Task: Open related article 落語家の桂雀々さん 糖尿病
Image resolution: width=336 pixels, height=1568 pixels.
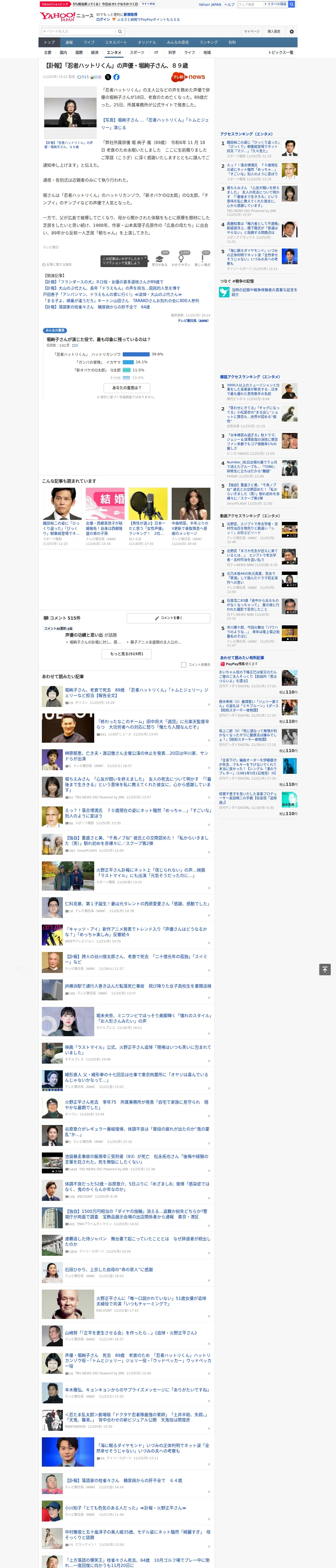Action: pyautogui.click(x=96, y=307)
